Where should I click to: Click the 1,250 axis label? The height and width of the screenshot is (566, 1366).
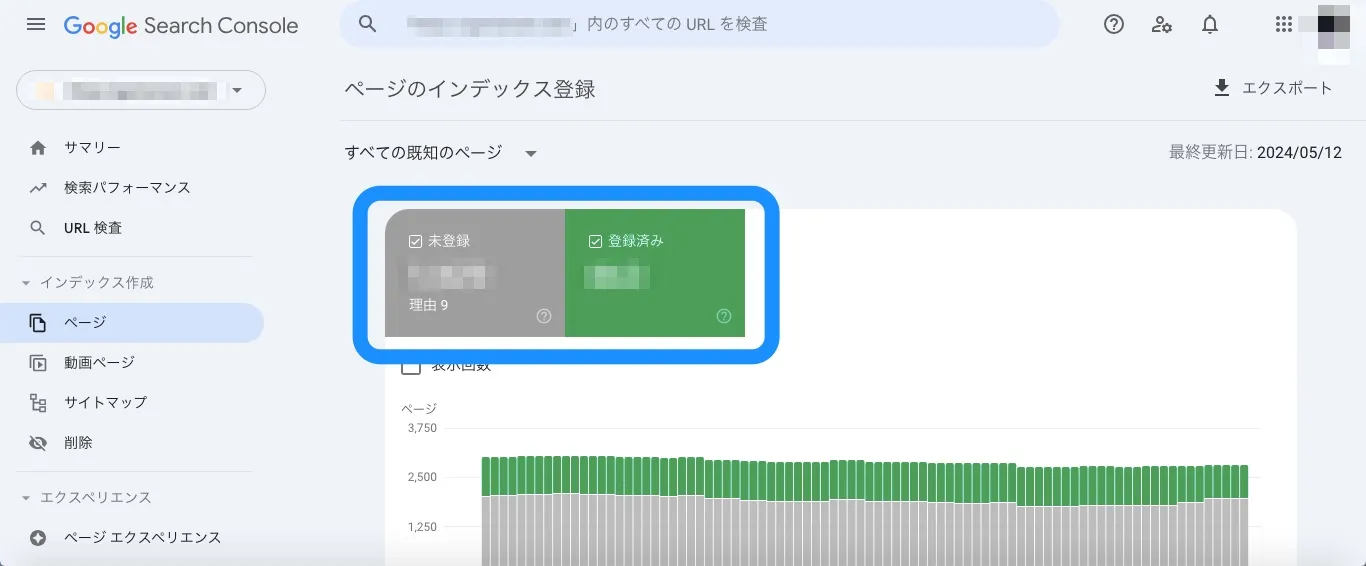pyautogui.click(x=422, y=527)
